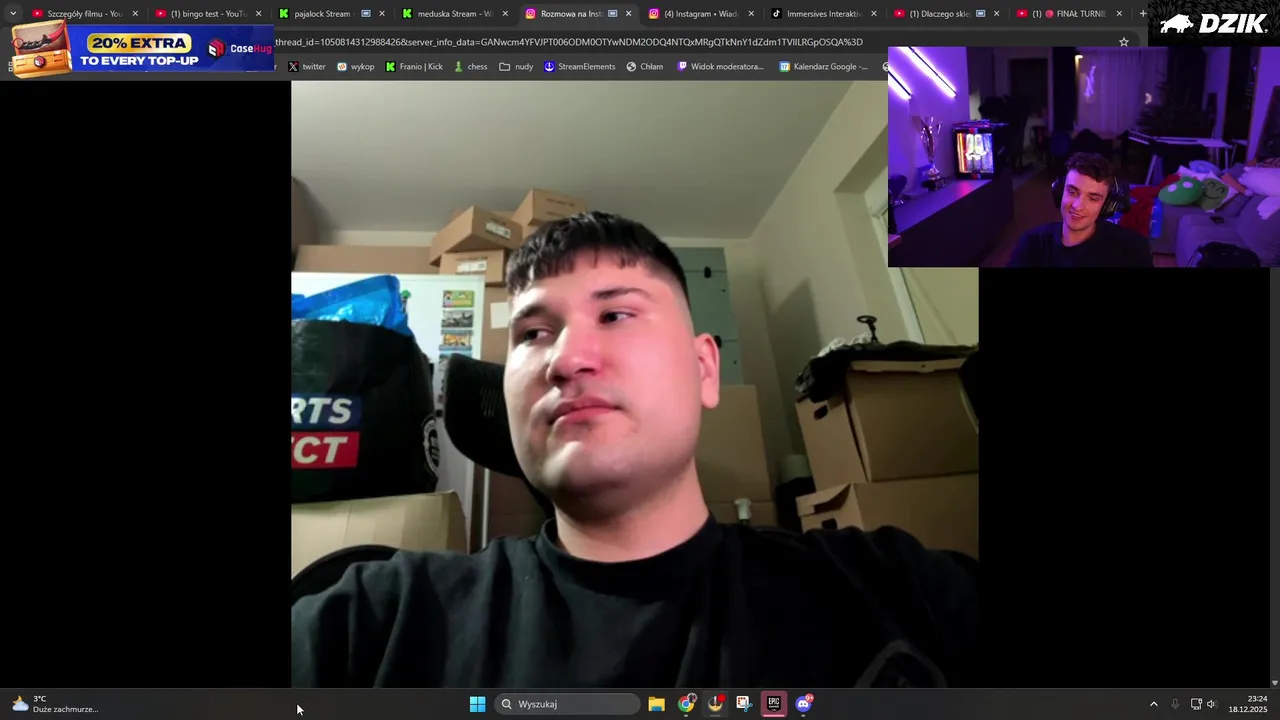The width and height of the screenshot is (1280, 720).
Task: Close the 'bingo test' tab
Action: pos(258,14)
